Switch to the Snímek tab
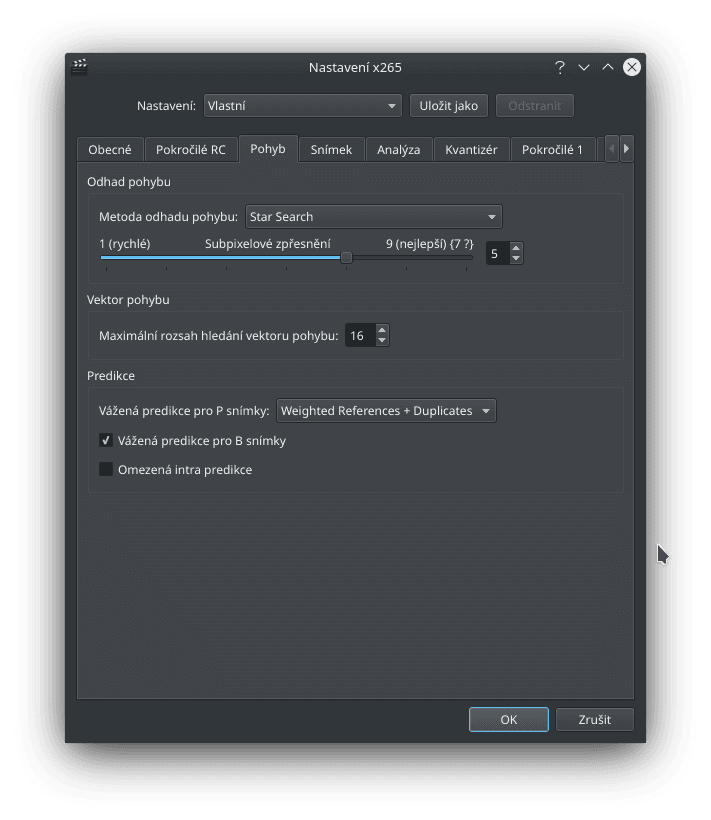This screenshot has width=711, height=820. tap(331, 150)
